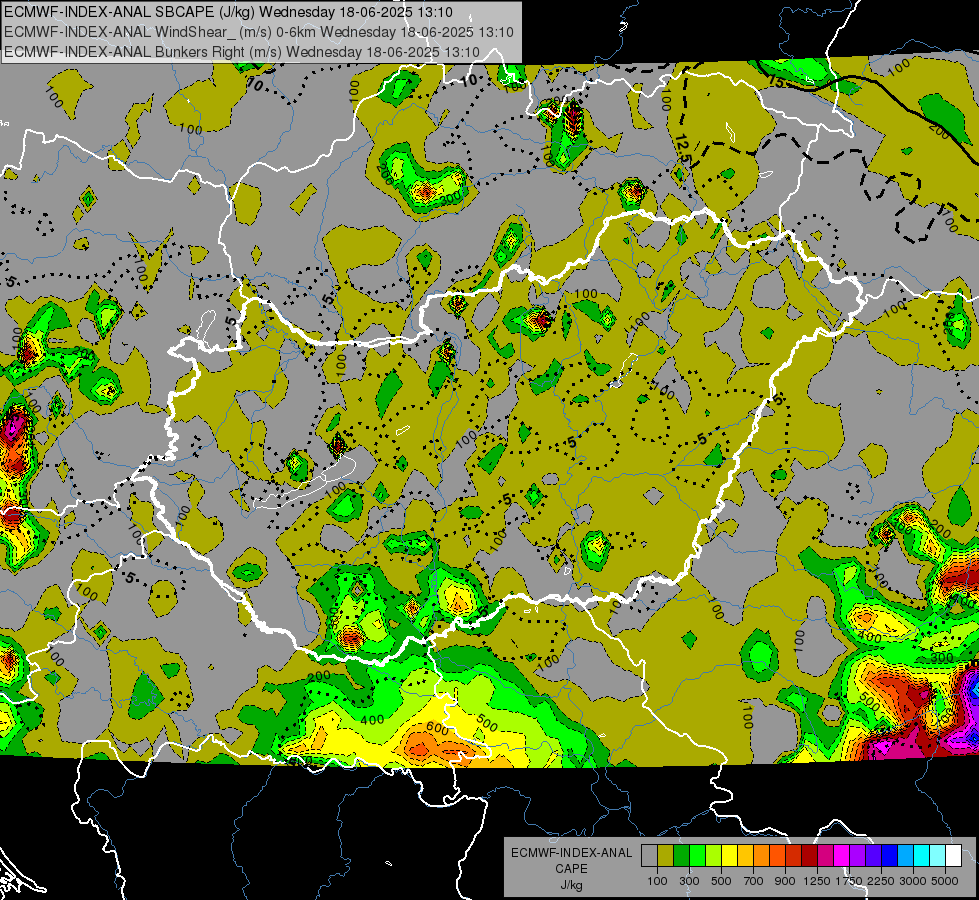Click the SBCAPE (J/kg) header line
Screen dimensions: 979x900
(229, 12)
